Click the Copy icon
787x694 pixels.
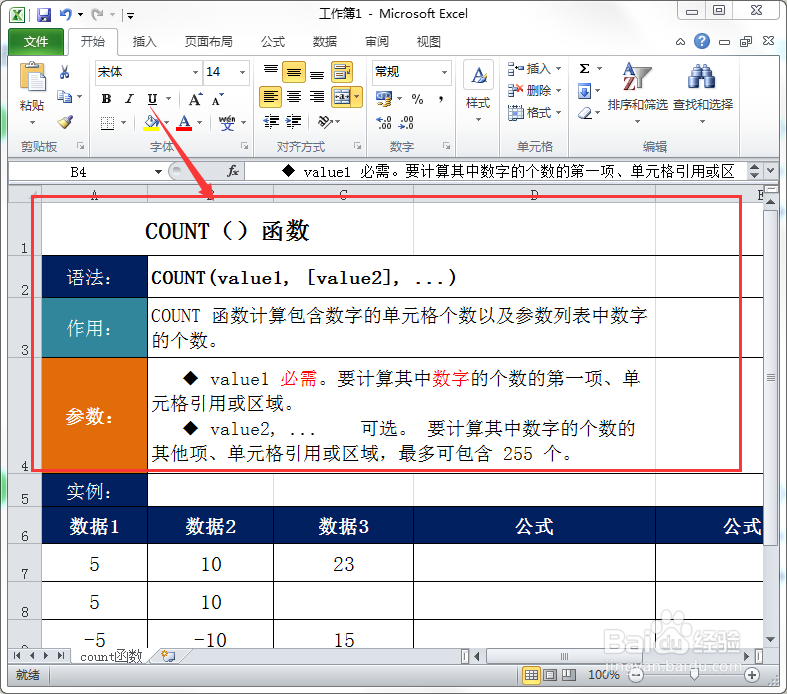[x=64, y=96]
